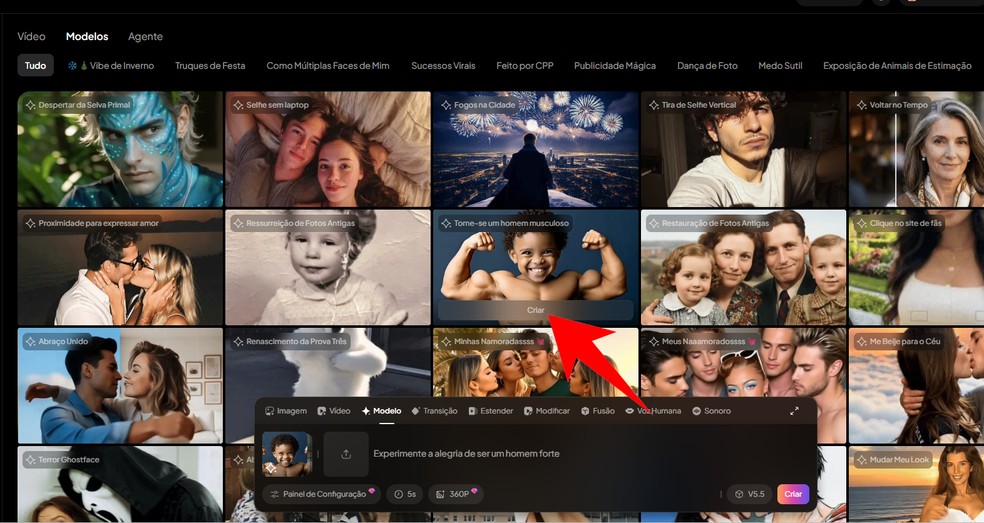Click the selected baby model thumbnail
Screen dimensions: 984x523
coord(287,454)
